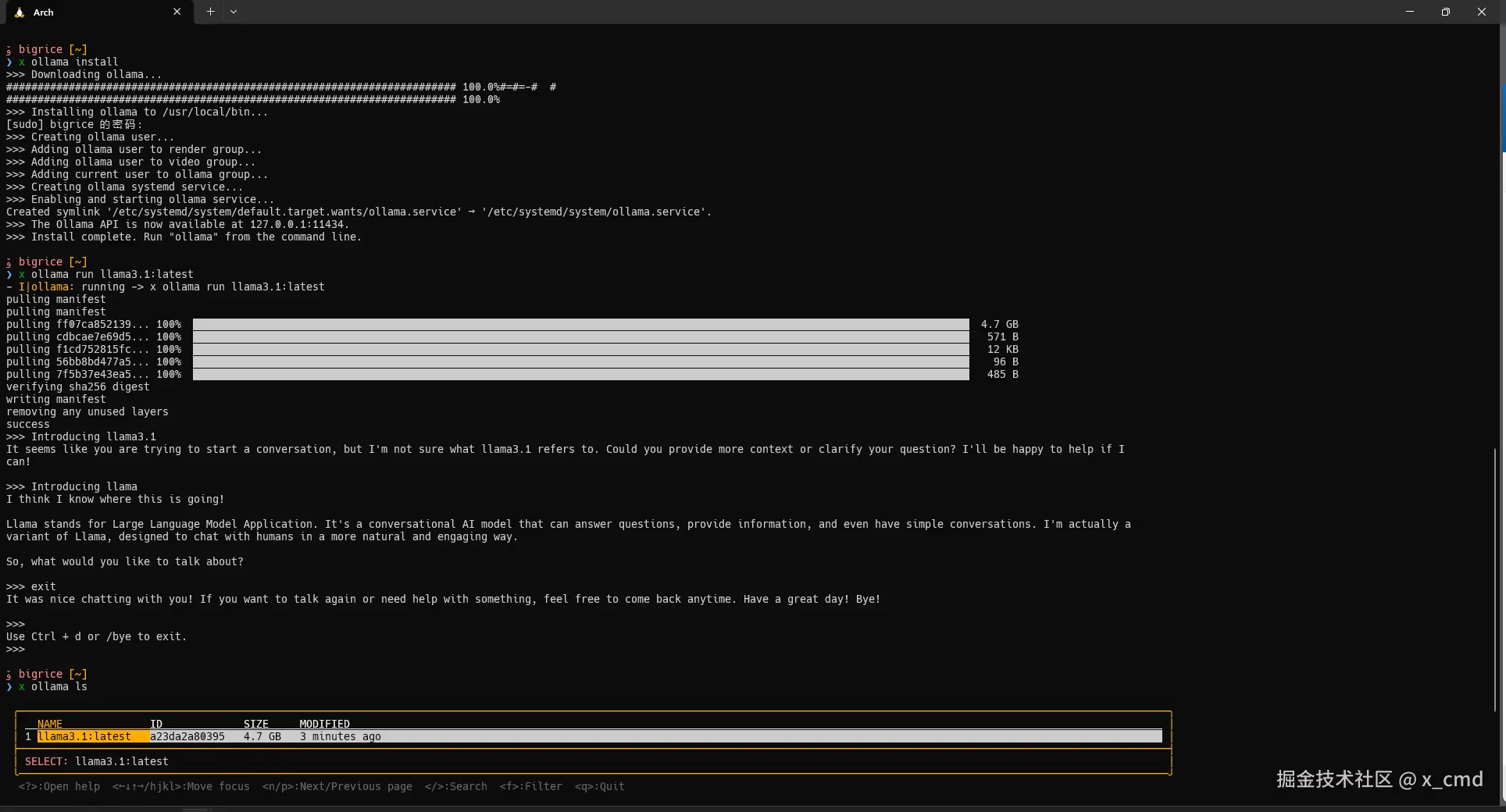Click the '<q>:Quit' hint
Image resolution: width=1506 pixels, height=812 pixels.
click(600, 786)
